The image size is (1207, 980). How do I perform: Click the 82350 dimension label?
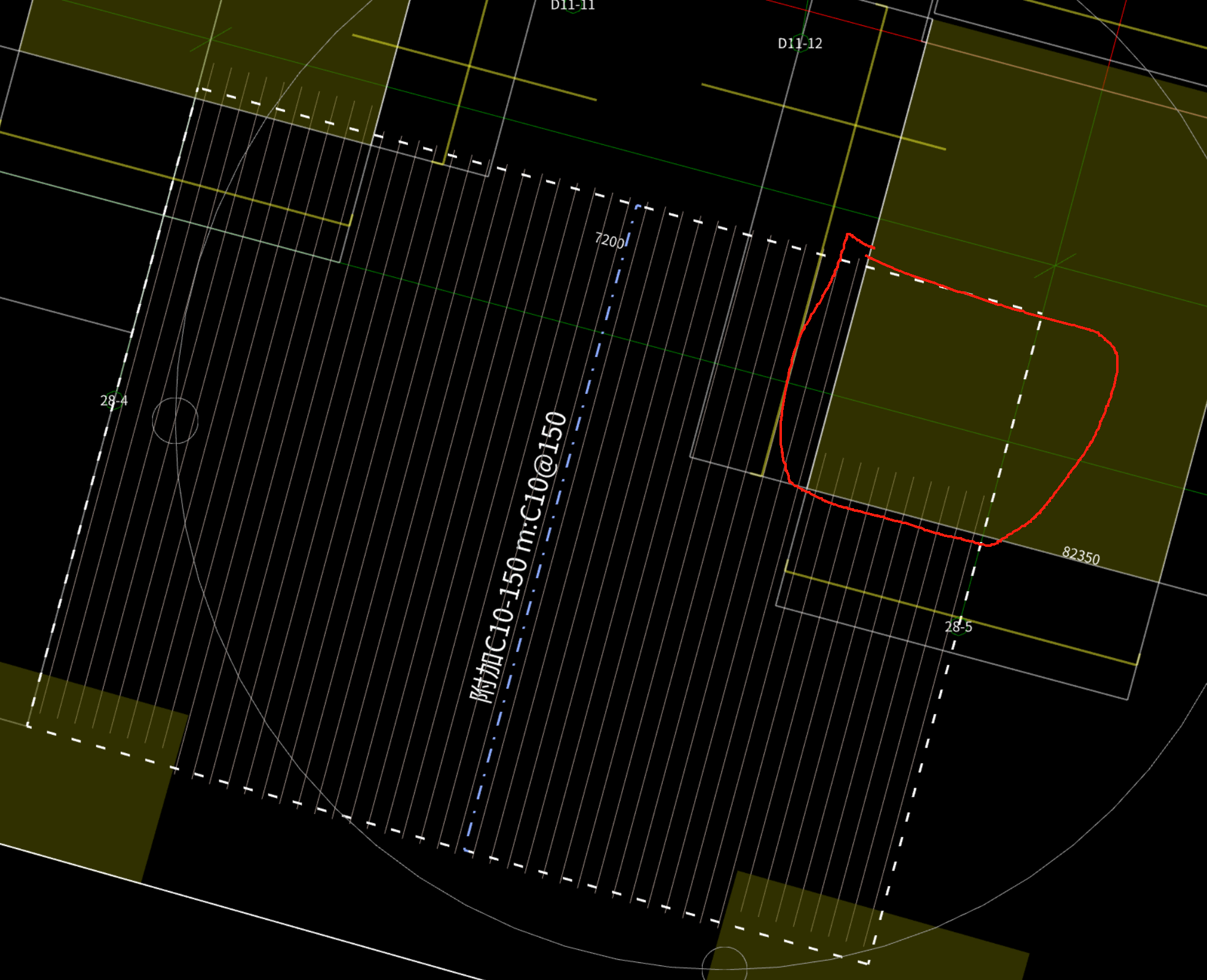1081,555
